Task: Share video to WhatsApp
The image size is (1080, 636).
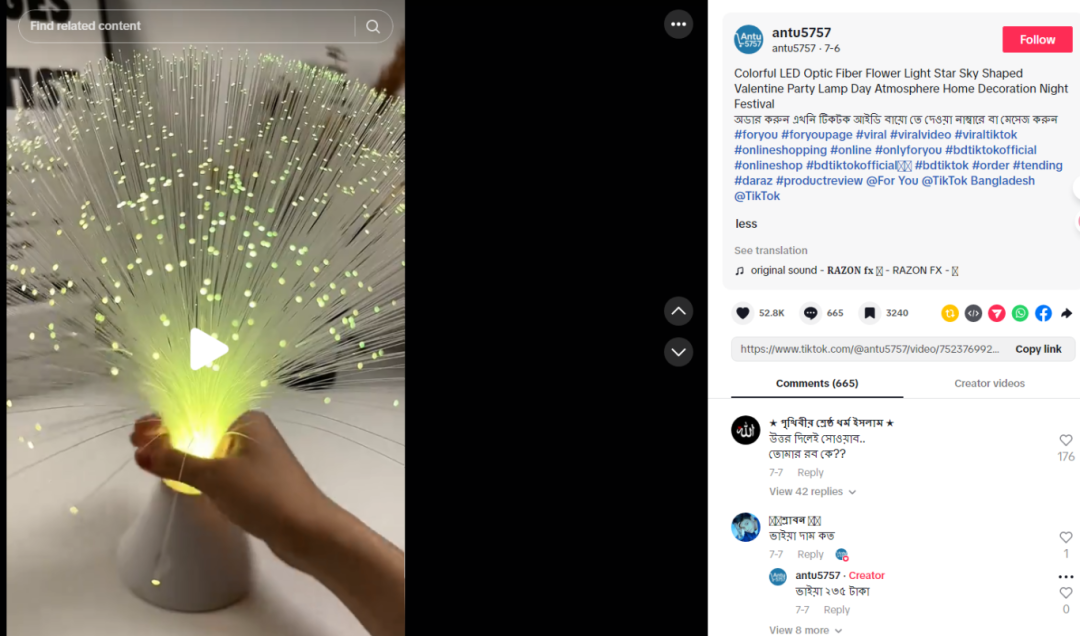Action: [1020, 313]
